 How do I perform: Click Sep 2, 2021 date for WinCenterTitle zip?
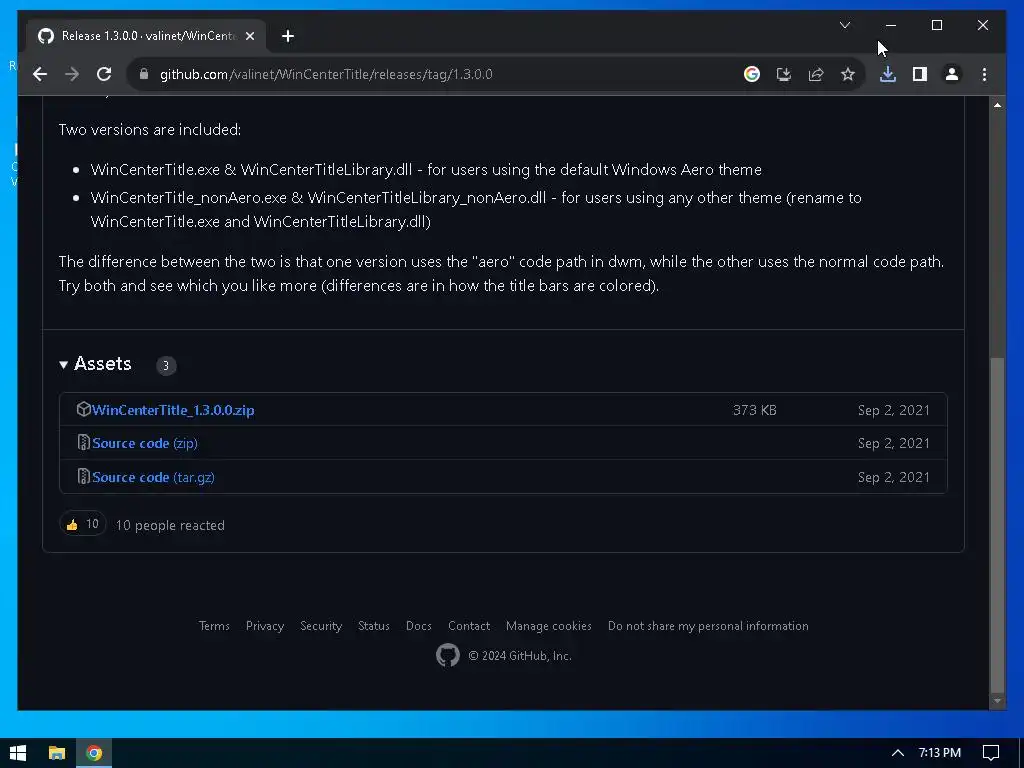coord(893,410)
